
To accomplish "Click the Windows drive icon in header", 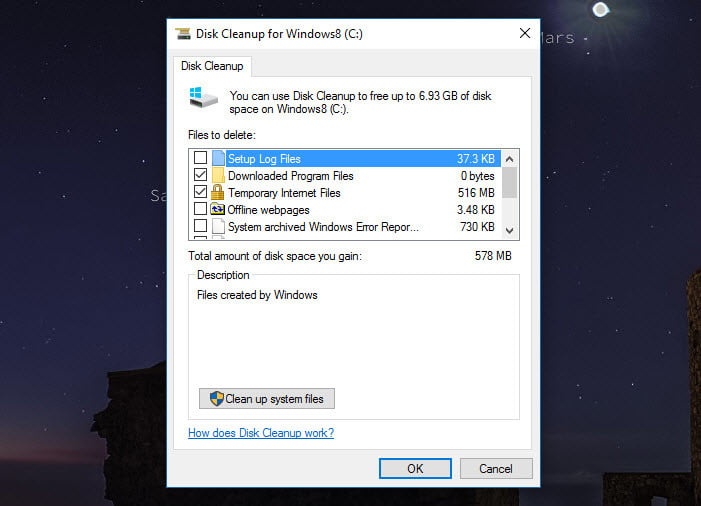I will 201,98.
